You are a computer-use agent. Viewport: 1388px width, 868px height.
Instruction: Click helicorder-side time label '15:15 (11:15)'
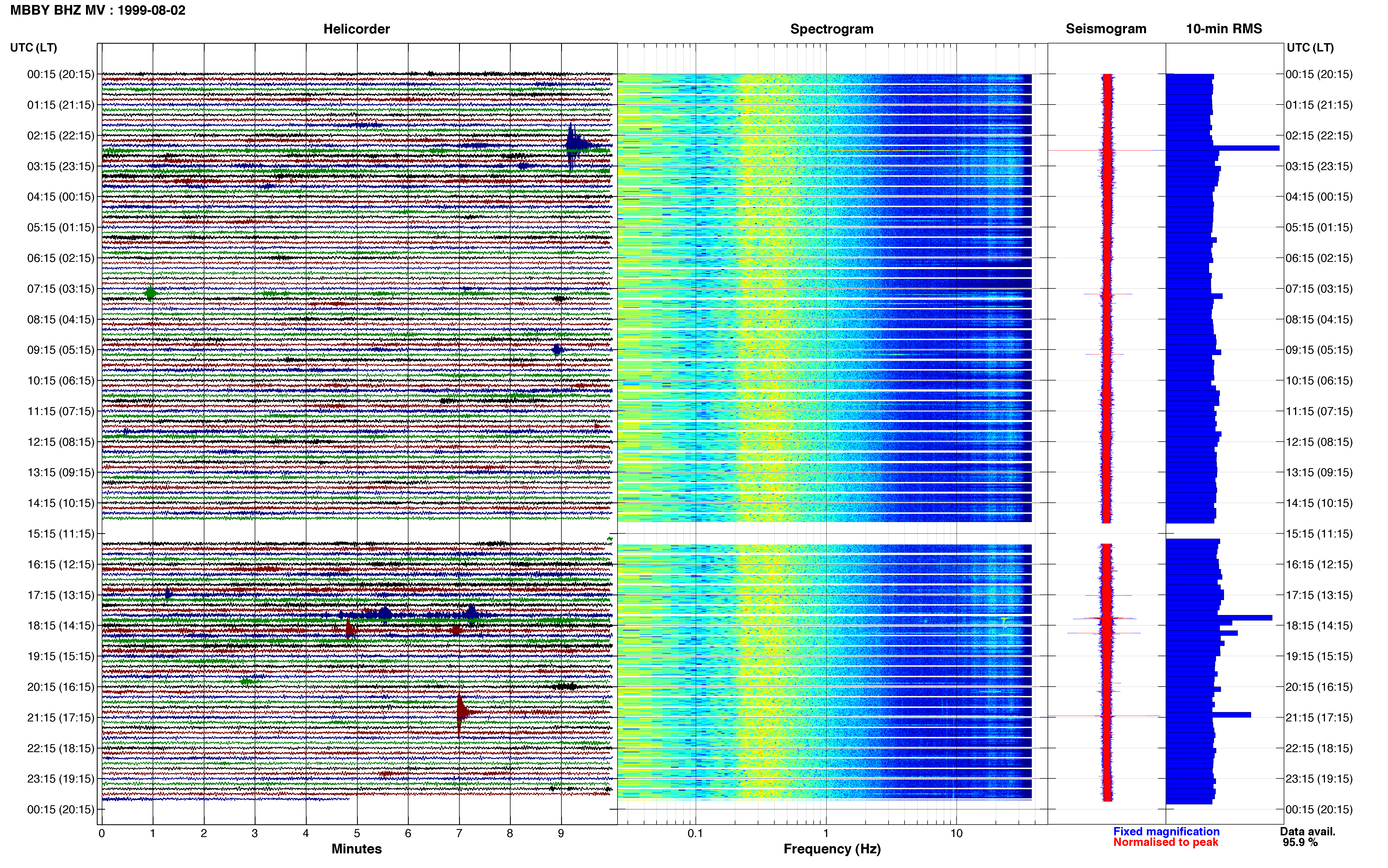[x=61, y=534]
